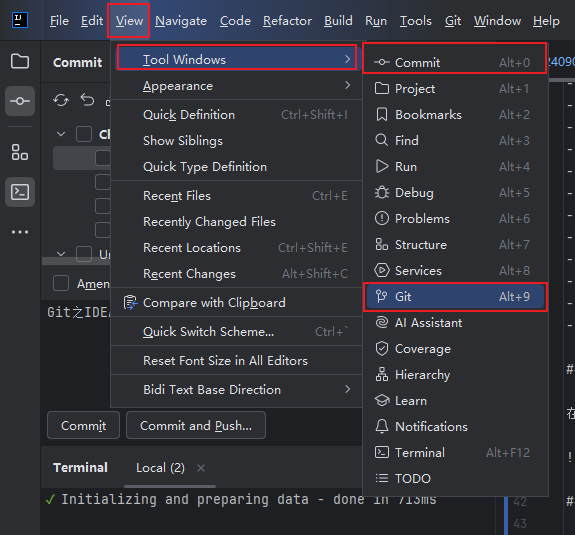The height and width of the screenshot is (535, 575).
Task: Open the Refactor menu
Action: (288, 21)
